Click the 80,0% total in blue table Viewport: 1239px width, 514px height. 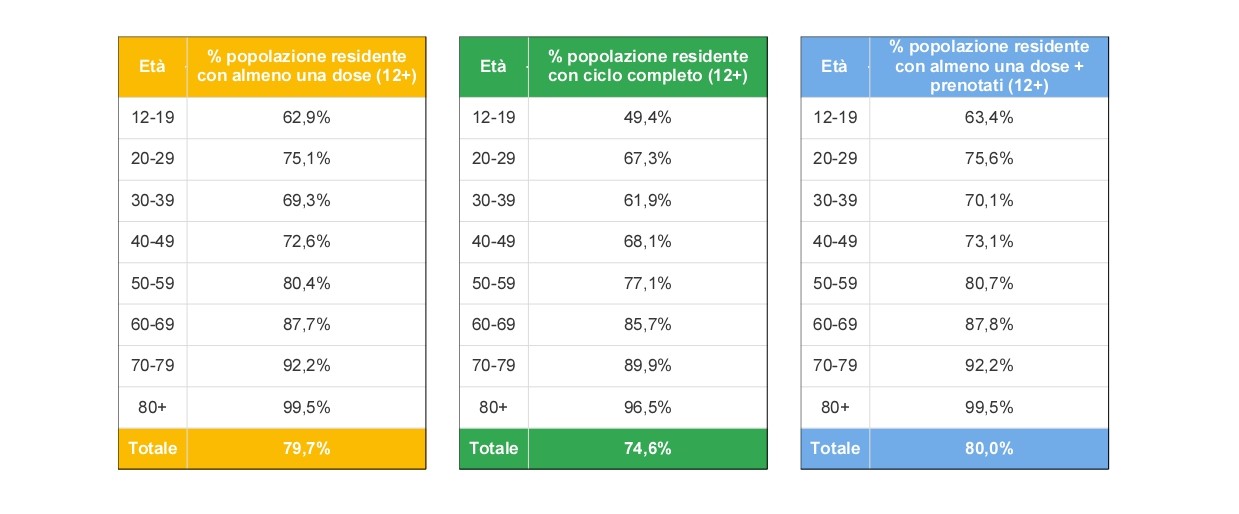(x=989, y=448)
